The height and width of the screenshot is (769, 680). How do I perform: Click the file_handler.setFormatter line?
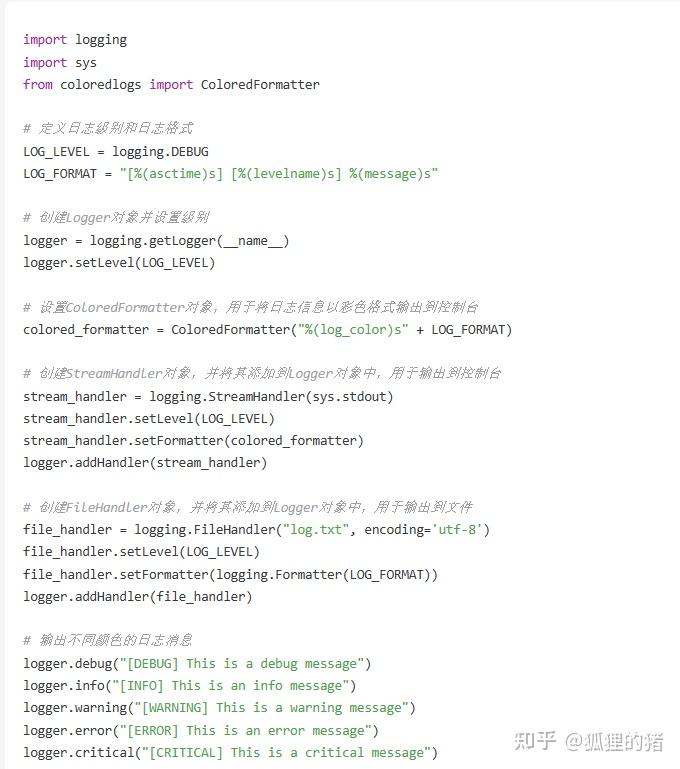(230, 574)
